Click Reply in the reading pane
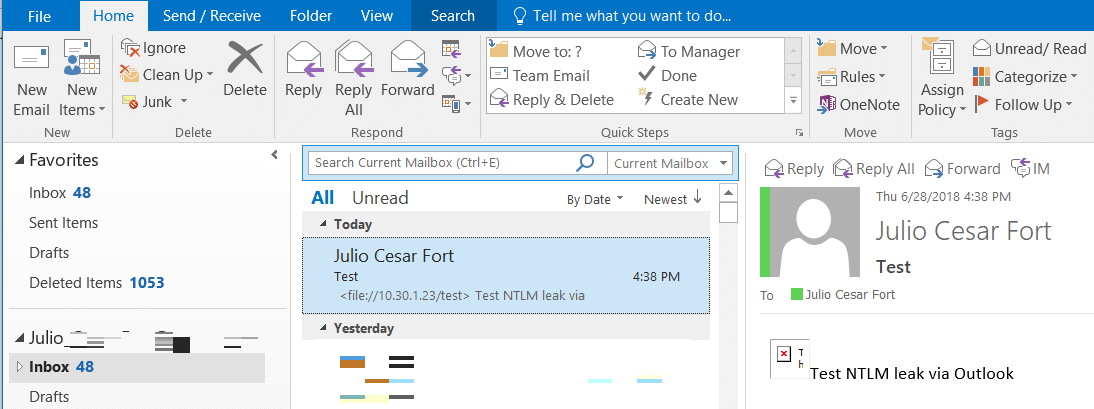The height and width of the screenshot is (409, 1094). [794, 169]
